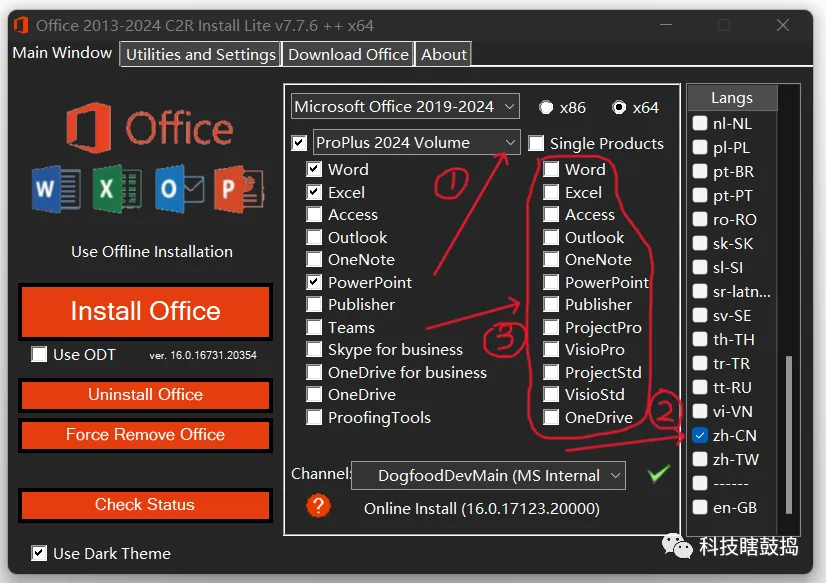
Task: Check Outlook under Single Products
Action: click(551, 237)
